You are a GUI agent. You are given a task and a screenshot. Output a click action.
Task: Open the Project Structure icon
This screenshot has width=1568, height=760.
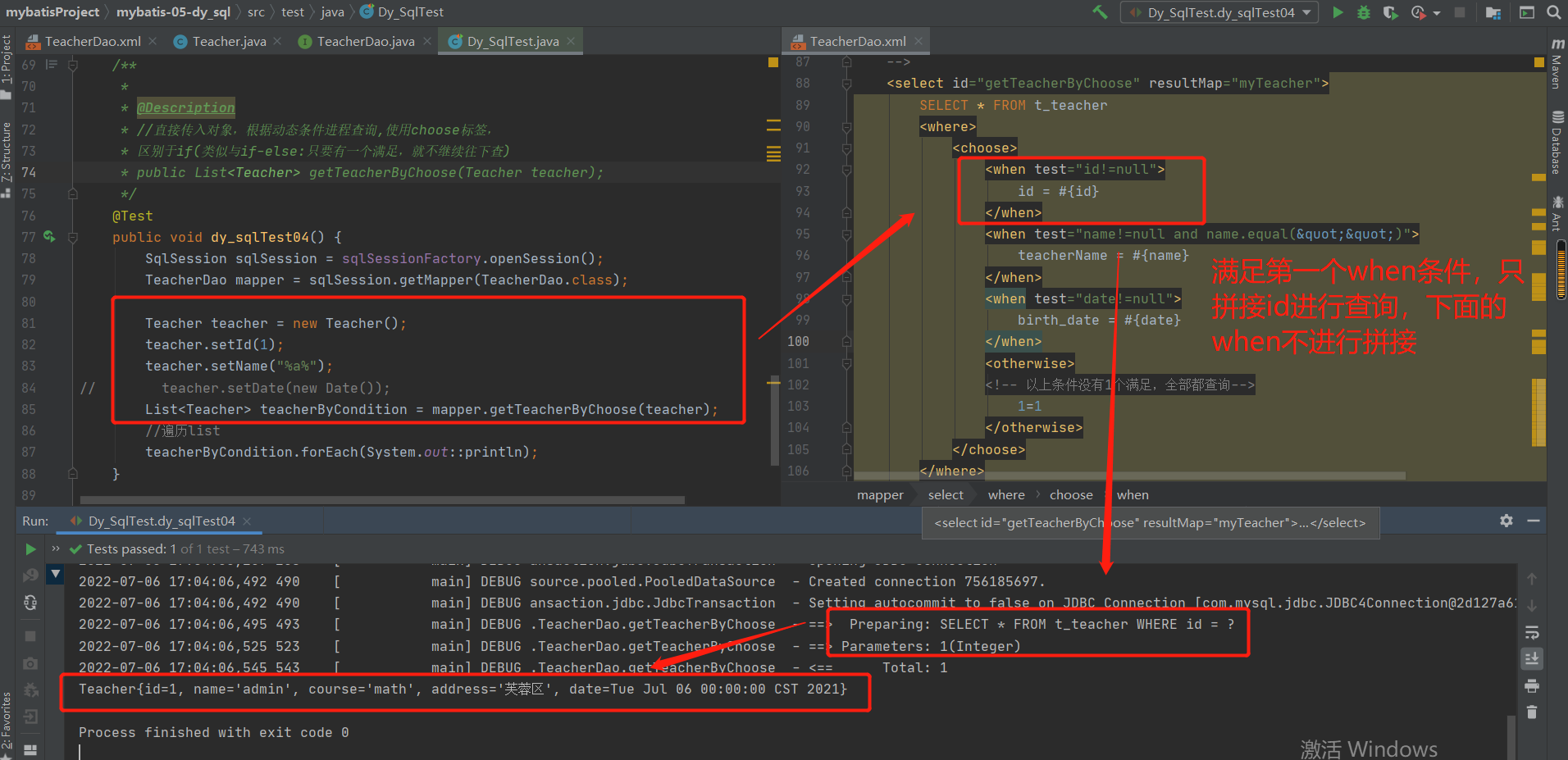[x=1493, y=12]
